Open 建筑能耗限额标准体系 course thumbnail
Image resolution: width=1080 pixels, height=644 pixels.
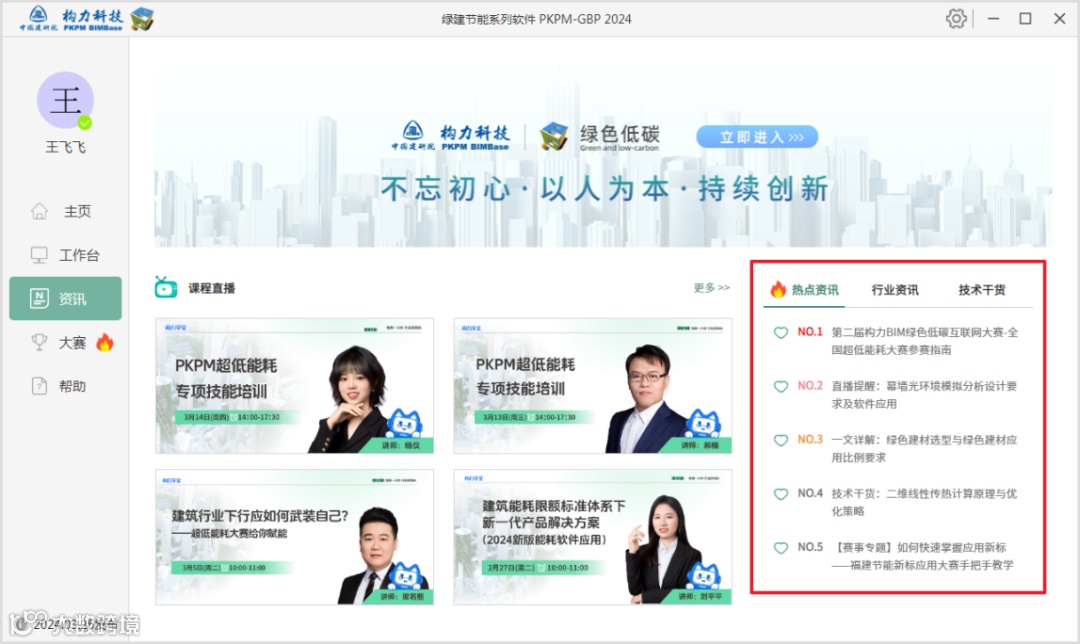pyautogui.click(x=592, y=537)
